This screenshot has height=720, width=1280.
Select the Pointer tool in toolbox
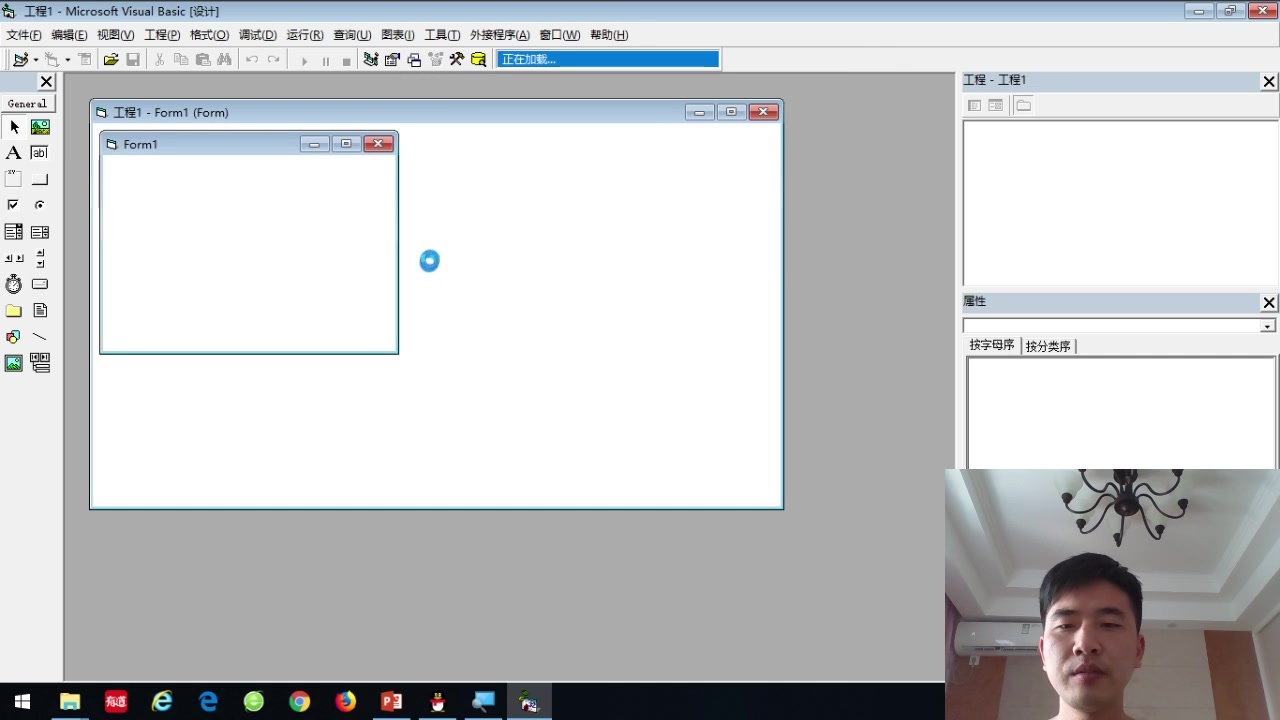(14, 127)
